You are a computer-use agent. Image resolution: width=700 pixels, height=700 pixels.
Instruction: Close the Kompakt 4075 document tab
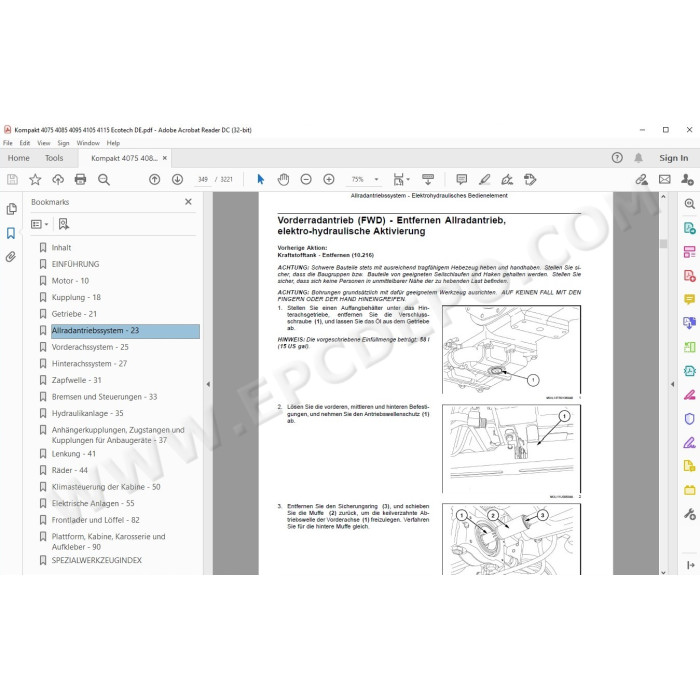[x=165, y=158]
